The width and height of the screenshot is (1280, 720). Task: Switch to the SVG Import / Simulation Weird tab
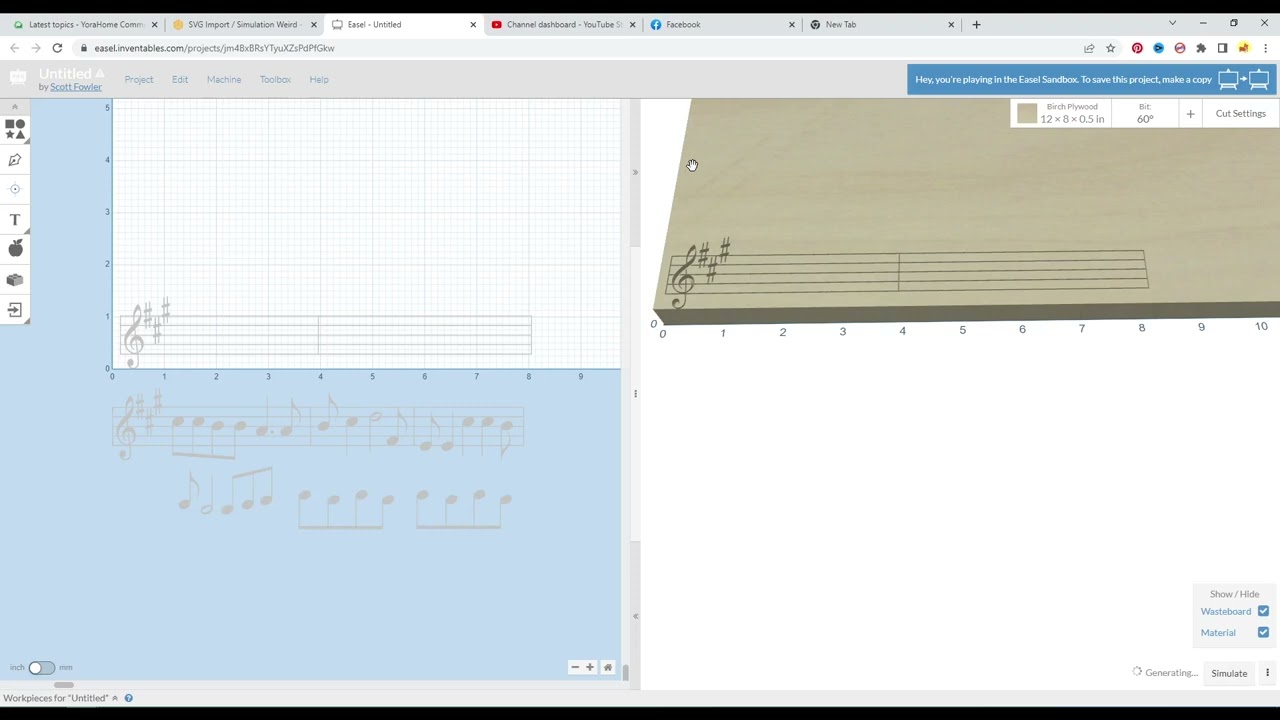click(x=244, y=25)
